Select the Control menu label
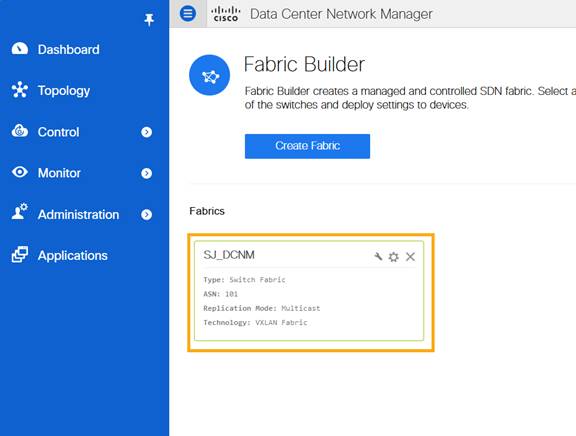Image resolution: width=576 pixels, height=436 pixels. pyautogui.click(x=58, y=132)
